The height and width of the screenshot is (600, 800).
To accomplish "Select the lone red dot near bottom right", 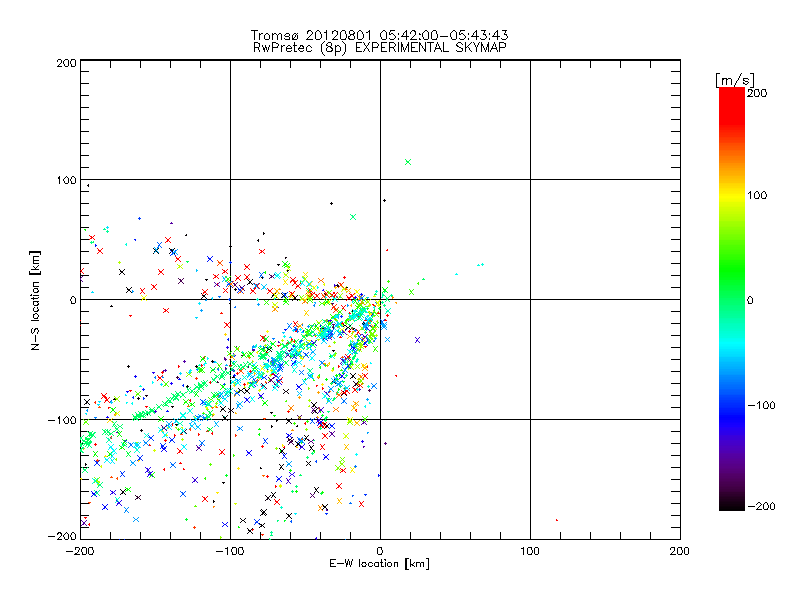I will click(557, 520).
